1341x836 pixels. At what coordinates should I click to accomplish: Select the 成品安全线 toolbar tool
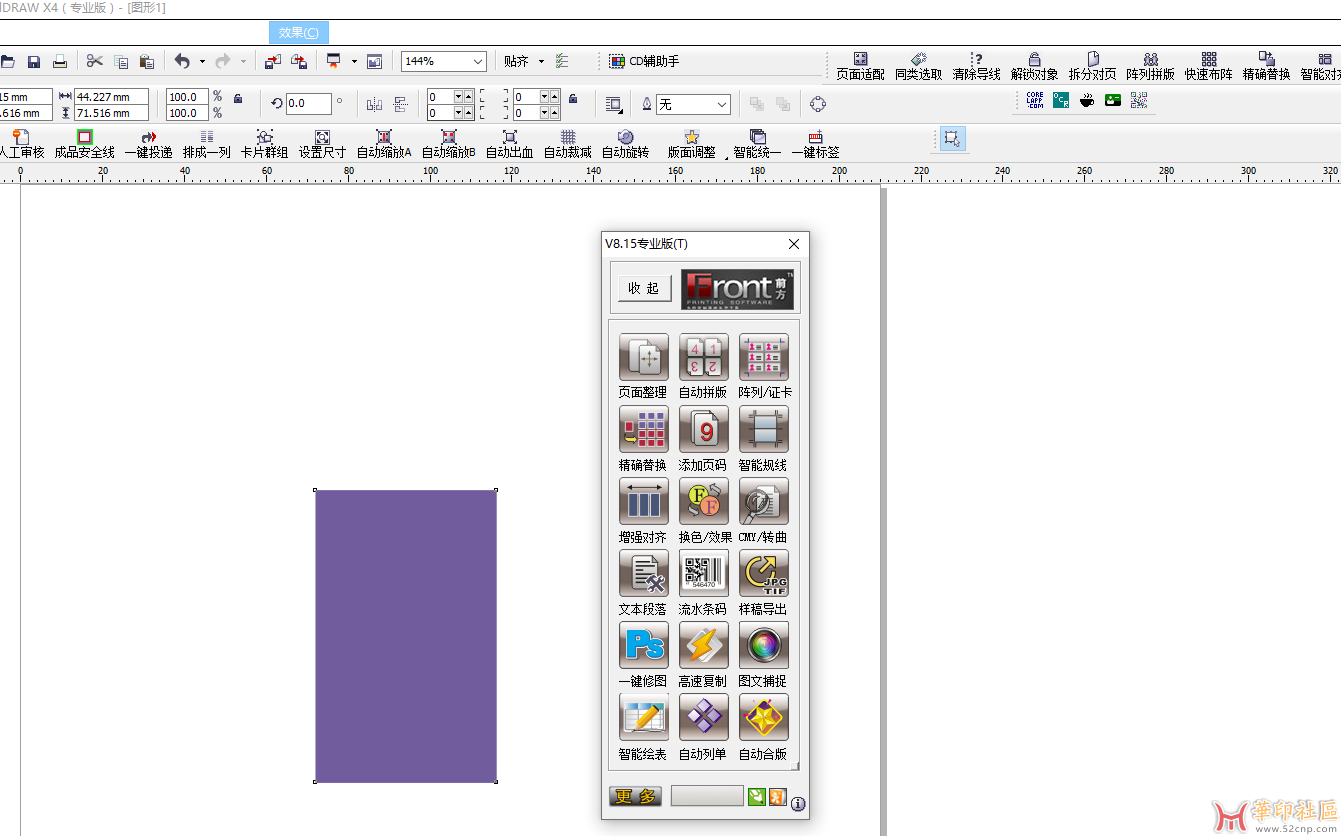[x=84, y=144]
